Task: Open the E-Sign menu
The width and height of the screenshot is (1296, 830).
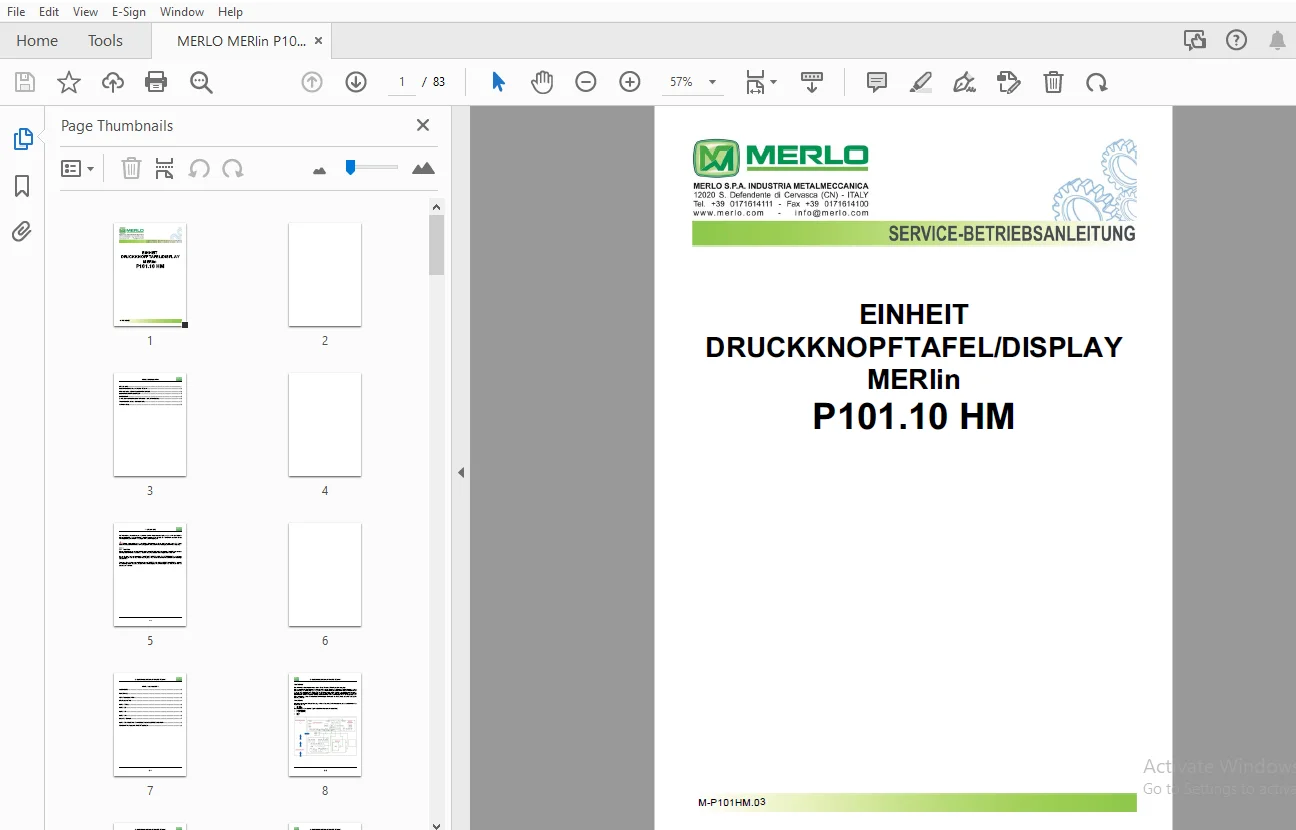Action: 129,12
